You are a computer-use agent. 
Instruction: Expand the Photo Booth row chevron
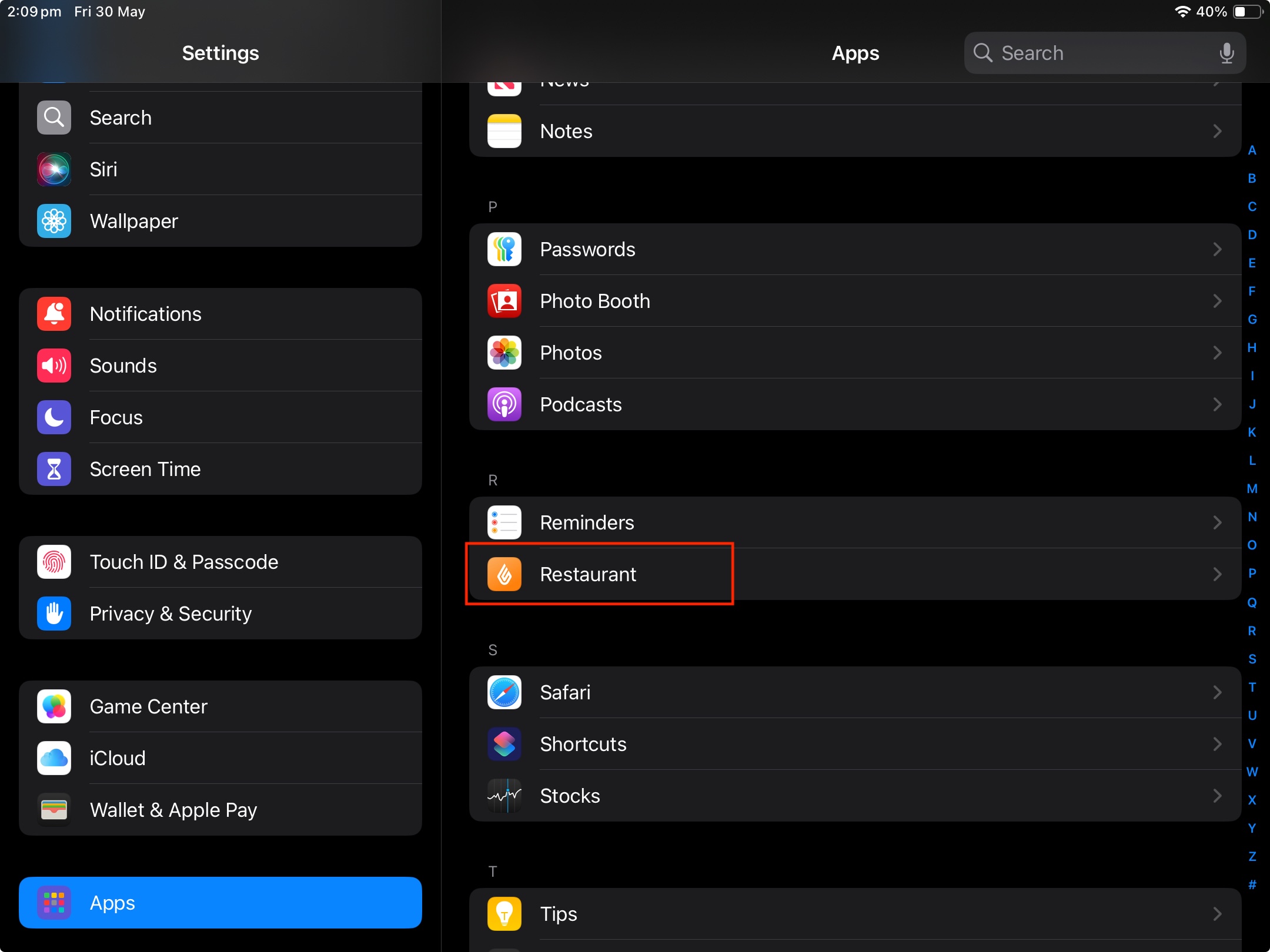click(x=1218, y=301)
